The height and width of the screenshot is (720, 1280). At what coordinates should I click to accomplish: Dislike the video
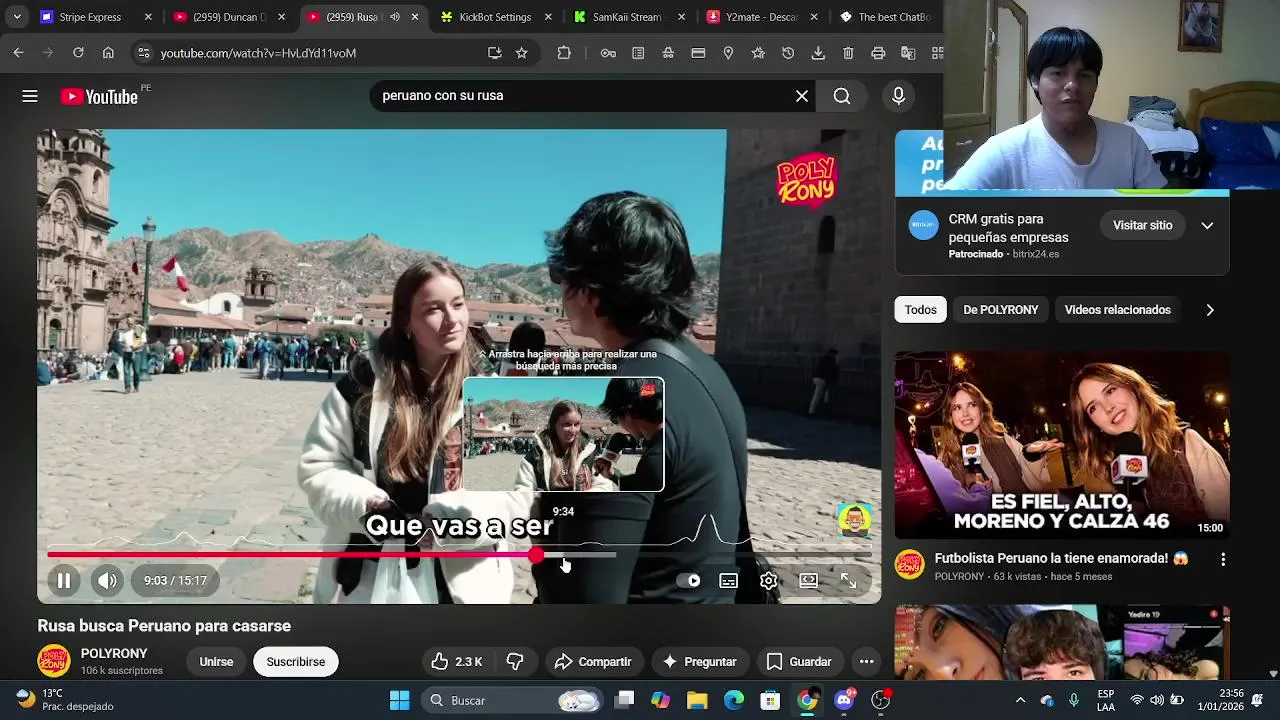coord(515,662)
